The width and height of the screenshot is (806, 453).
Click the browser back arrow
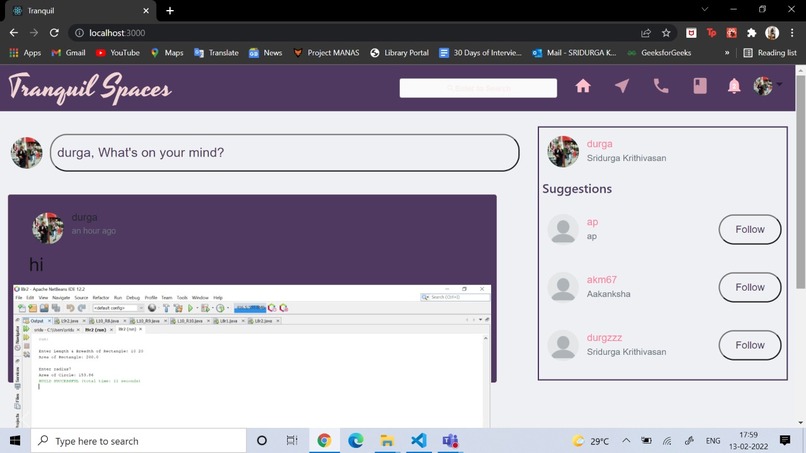[x=14, y=33]
